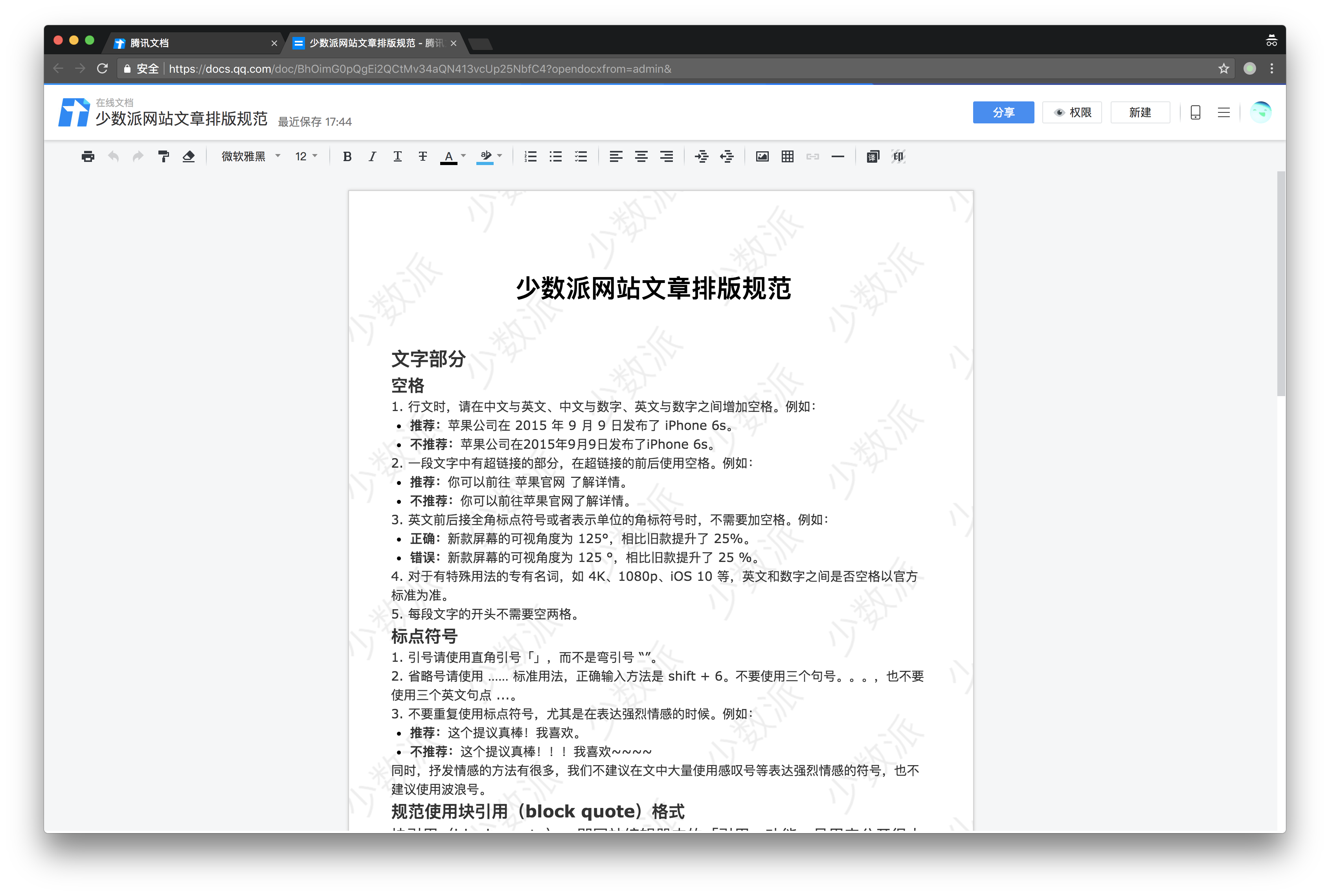The height and width of the screenshot is (896, 1330).
Task: Insert a table
Action: click(787, 156)
